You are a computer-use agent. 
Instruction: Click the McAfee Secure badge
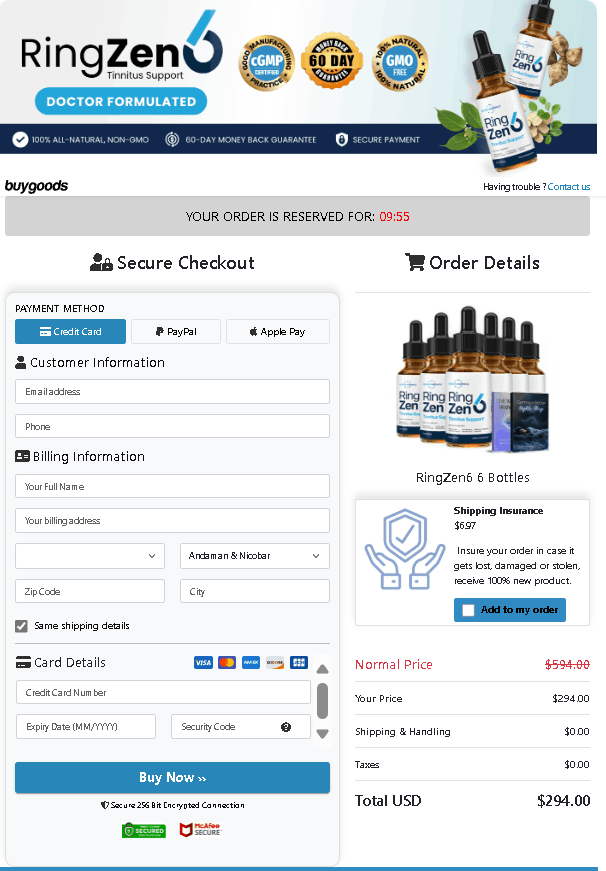tap(200, 830)
